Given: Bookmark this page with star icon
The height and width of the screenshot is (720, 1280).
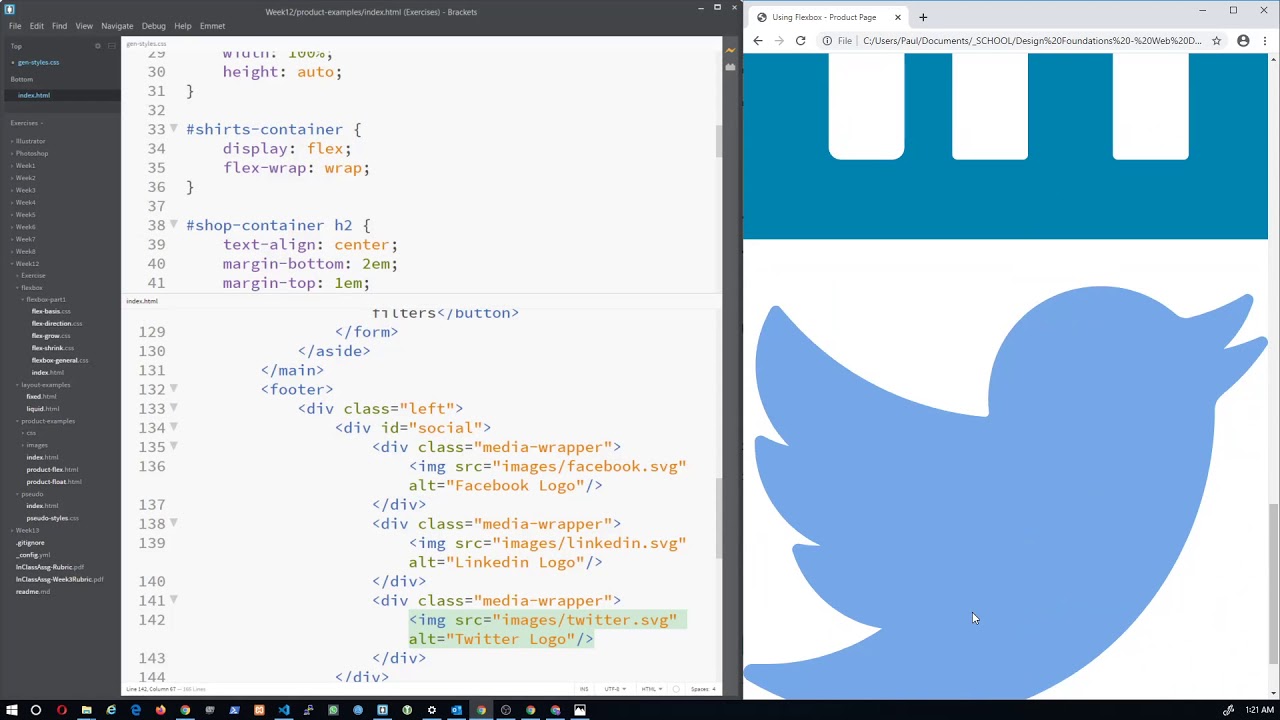Looking at the screenshot, I should coord(1216,41).
